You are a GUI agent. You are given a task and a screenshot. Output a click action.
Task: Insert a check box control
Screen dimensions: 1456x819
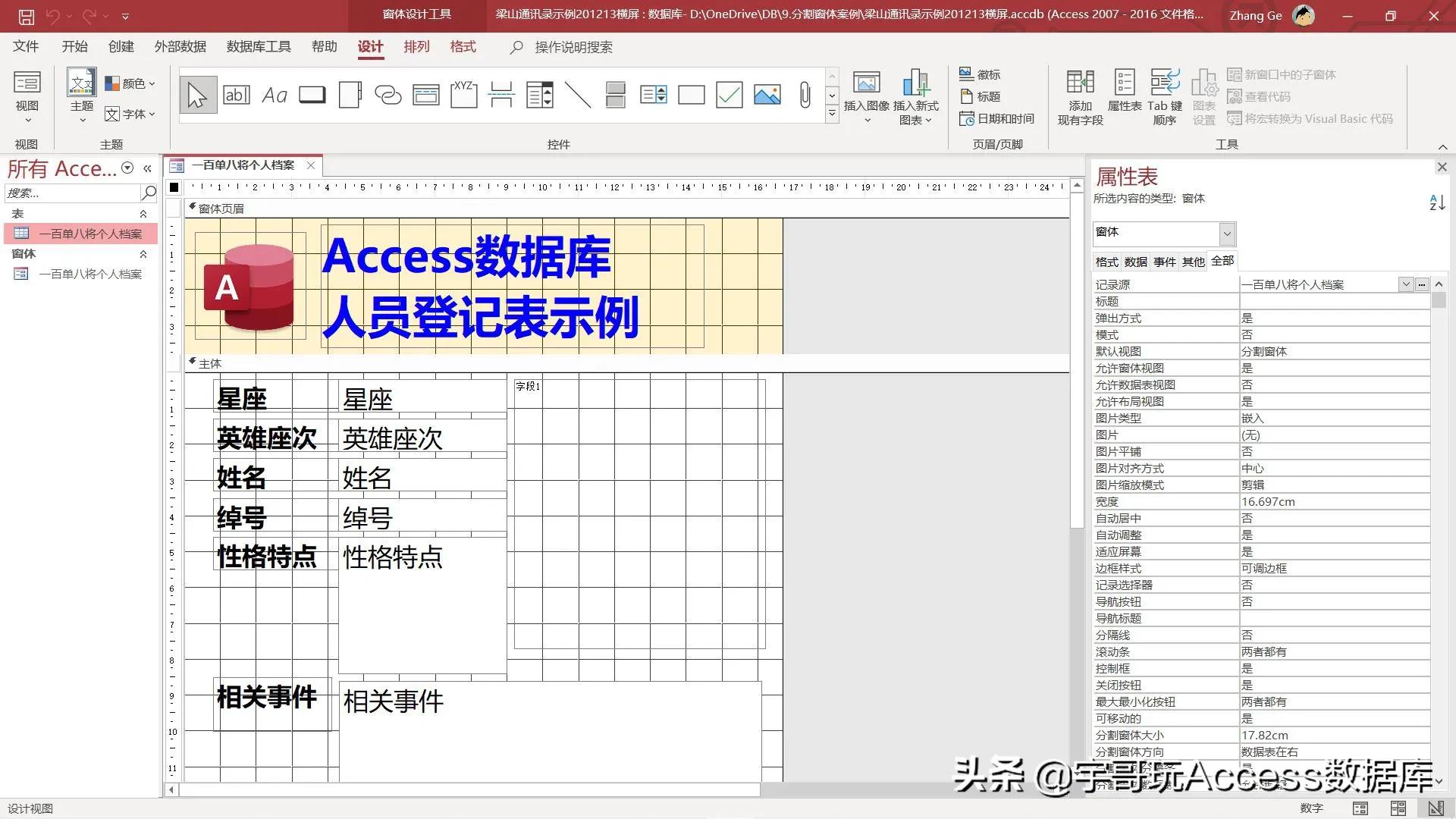pyautogui.click(x=729, y=95)
